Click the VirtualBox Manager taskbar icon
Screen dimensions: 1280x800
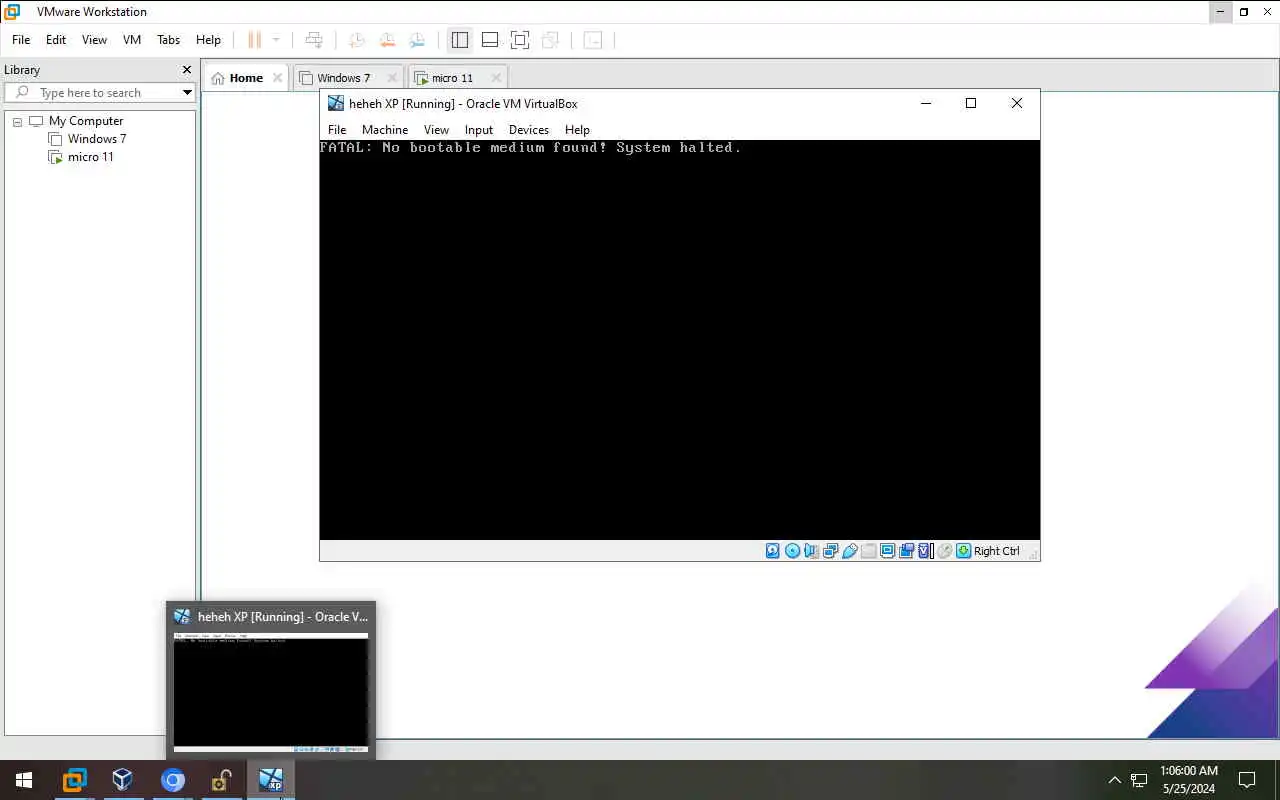click(x=122, y=780)
